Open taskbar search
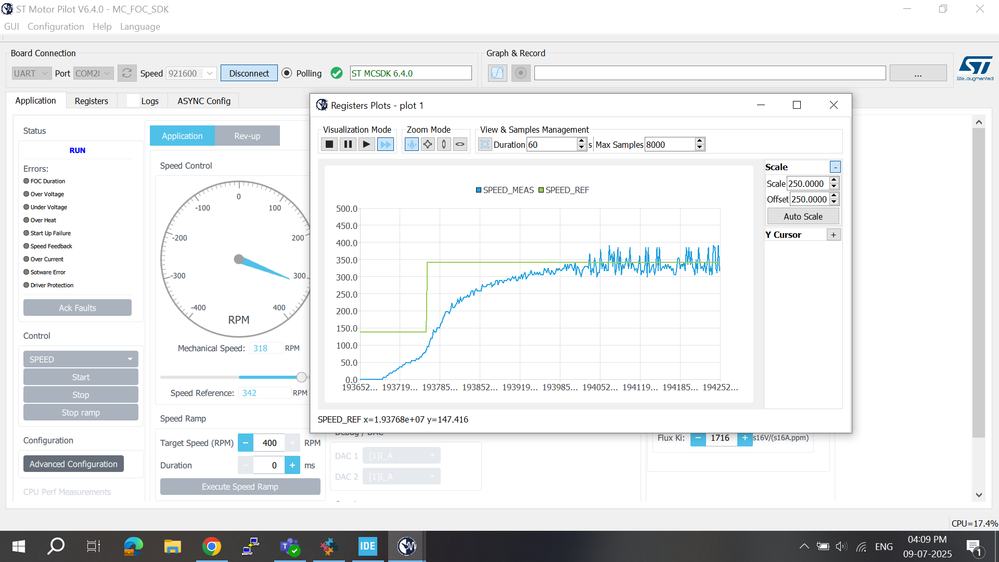The image size is (999, 562). pos(56,547)
